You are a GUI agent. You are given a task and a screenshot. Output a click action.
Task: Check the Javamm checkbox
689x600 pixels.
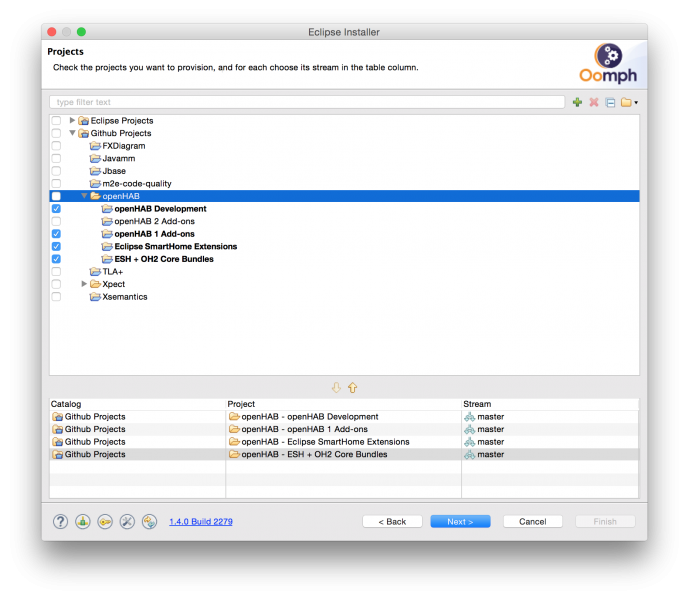(x=56, y=158)
